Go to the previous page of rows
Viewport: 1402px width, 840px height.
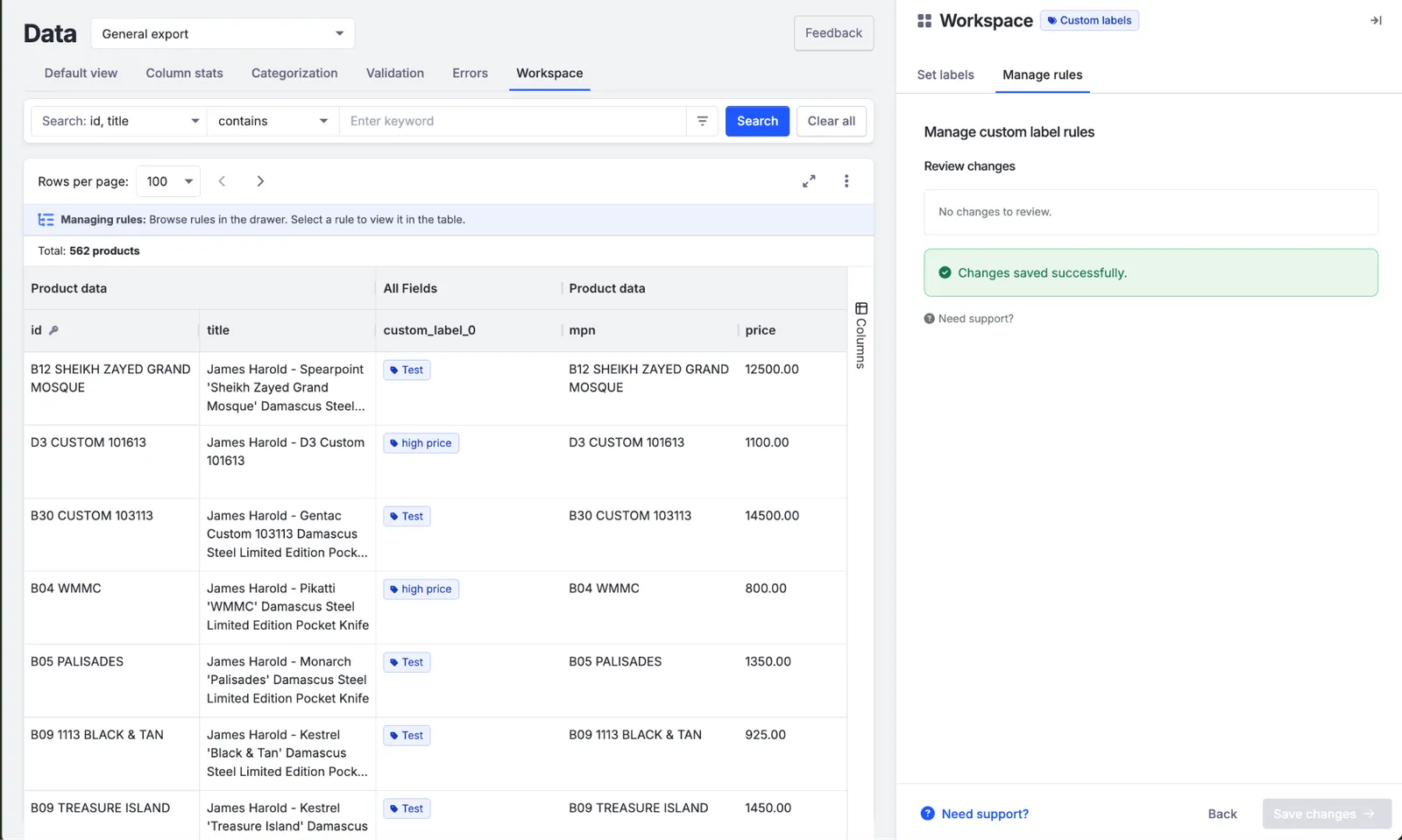[223, 181]
